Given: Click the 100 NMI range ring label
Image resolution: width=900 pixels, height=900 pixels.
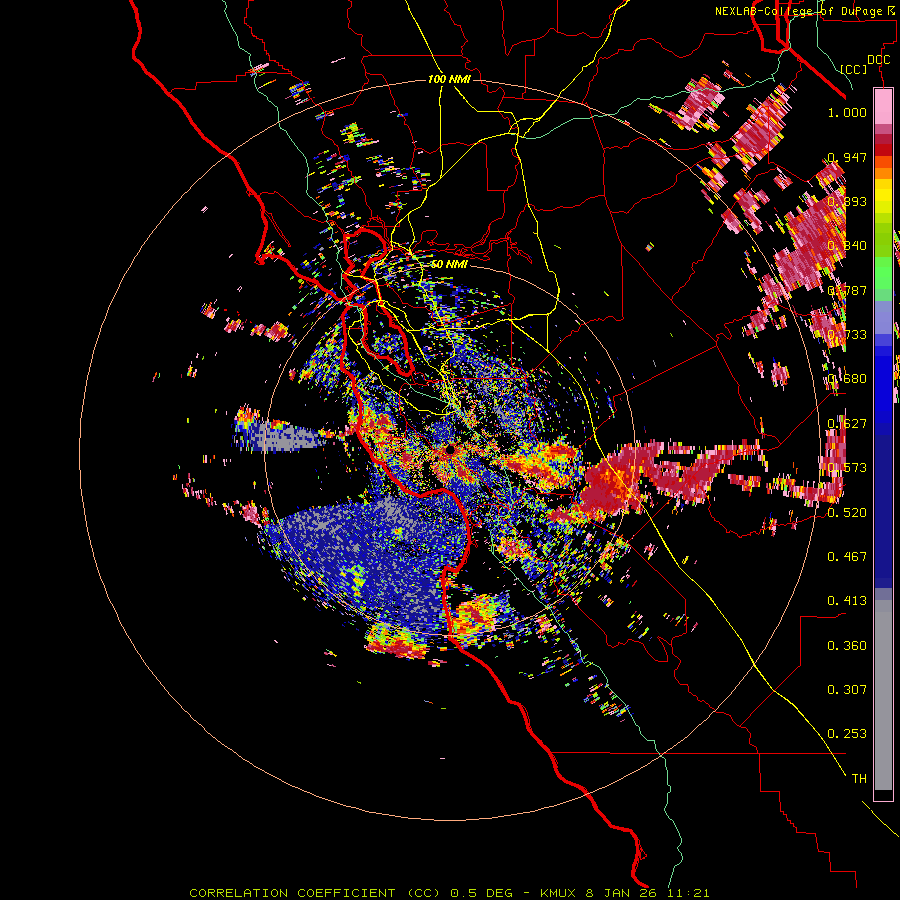Looking at the screenshot, I should pos(449,79).
